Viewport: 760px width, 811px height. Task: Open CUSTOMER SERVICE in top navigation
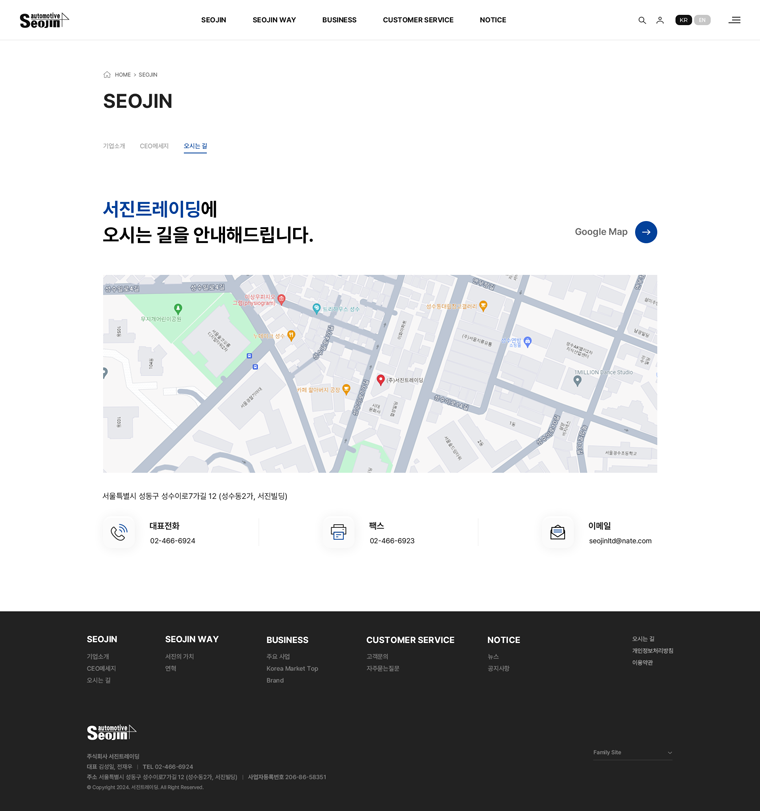pyautogui.click(x=418, y=20)
